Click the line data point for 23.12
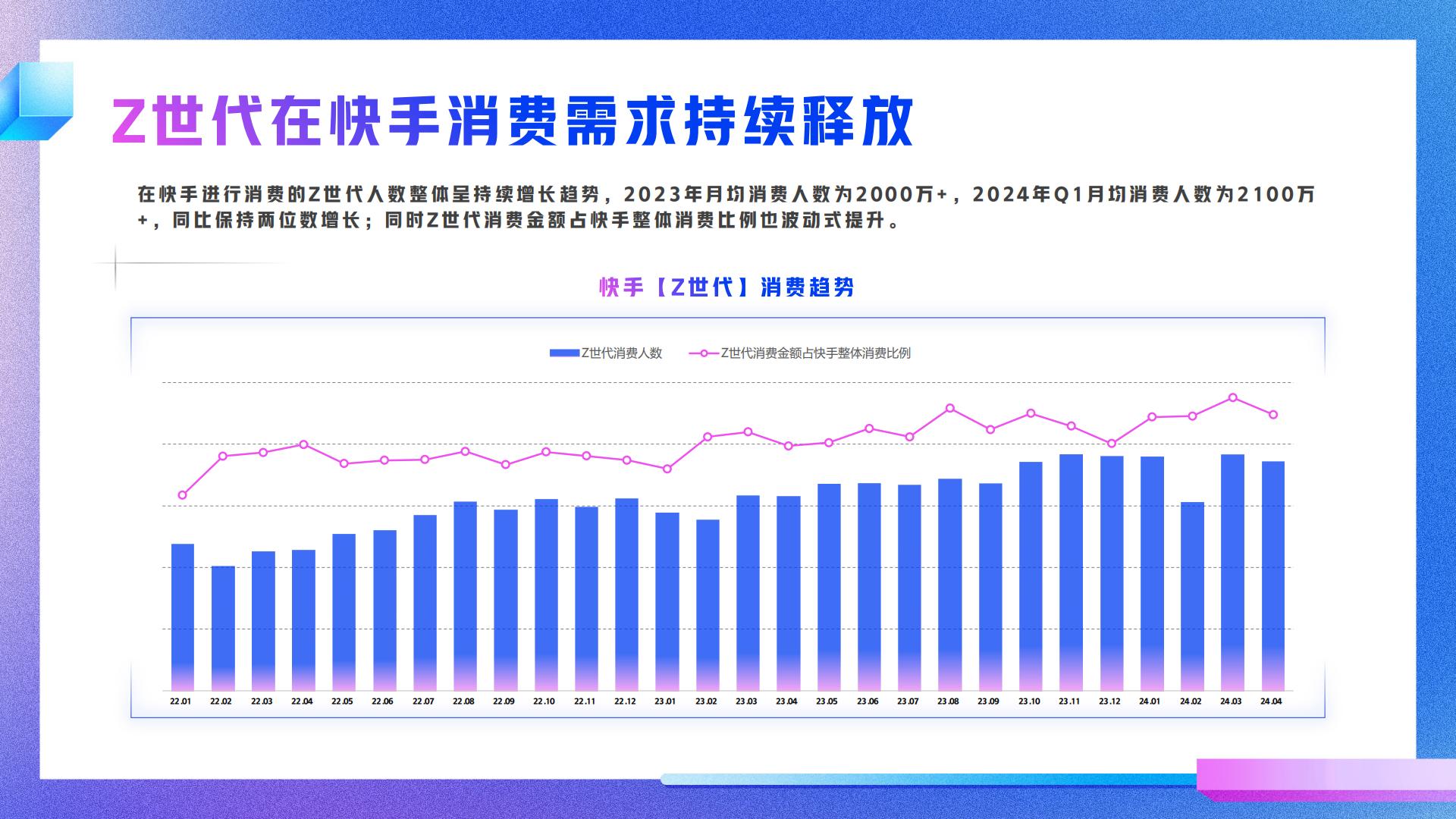This screenshot has height=819, width=1456. coord(1112,444)
